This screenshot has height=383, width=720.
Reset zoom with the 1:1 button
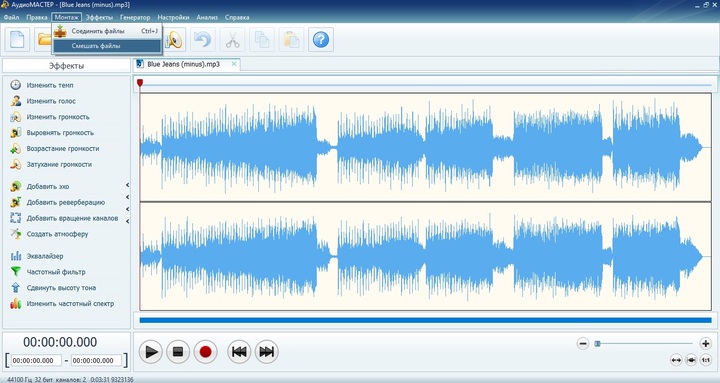click(706, 360)
